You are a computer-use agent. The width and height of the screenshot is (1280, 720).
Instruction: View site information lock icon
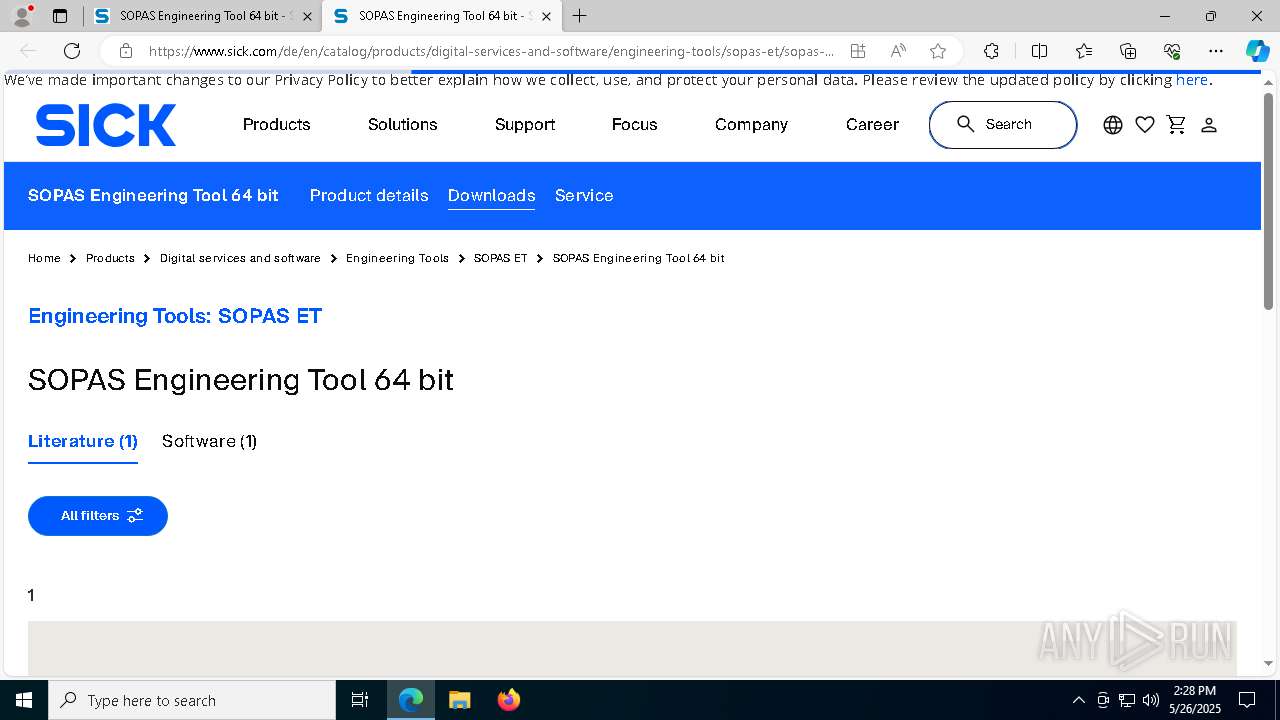coord(125,51)
